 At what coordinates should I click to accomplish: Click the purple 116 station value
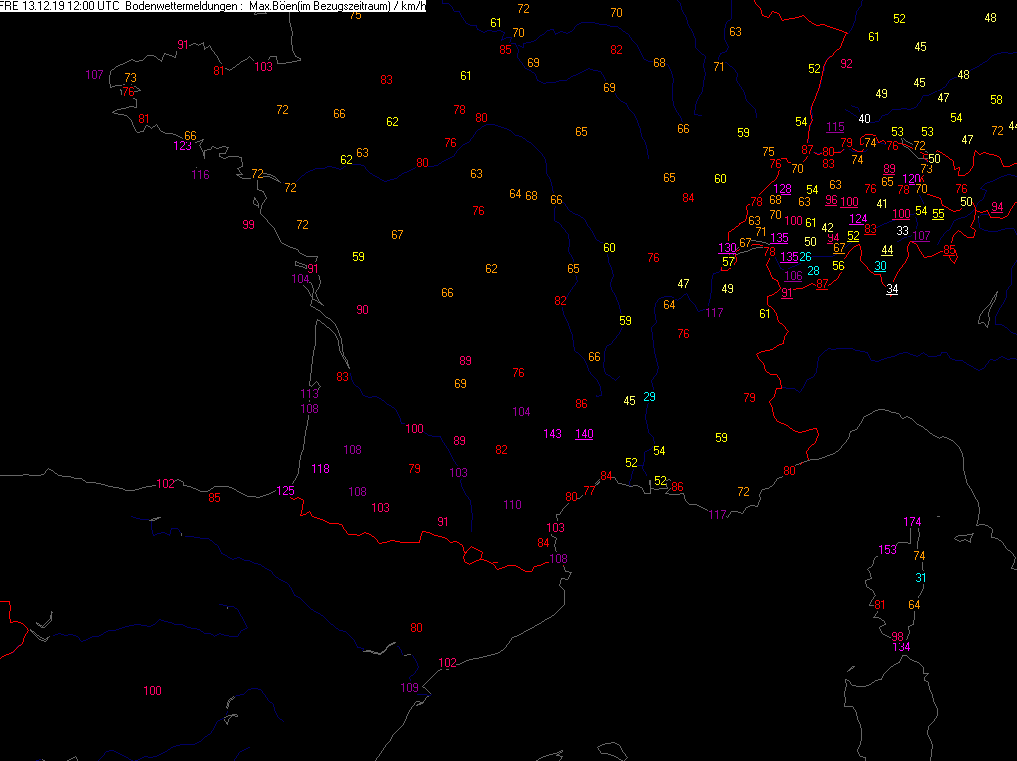(200, 176)
